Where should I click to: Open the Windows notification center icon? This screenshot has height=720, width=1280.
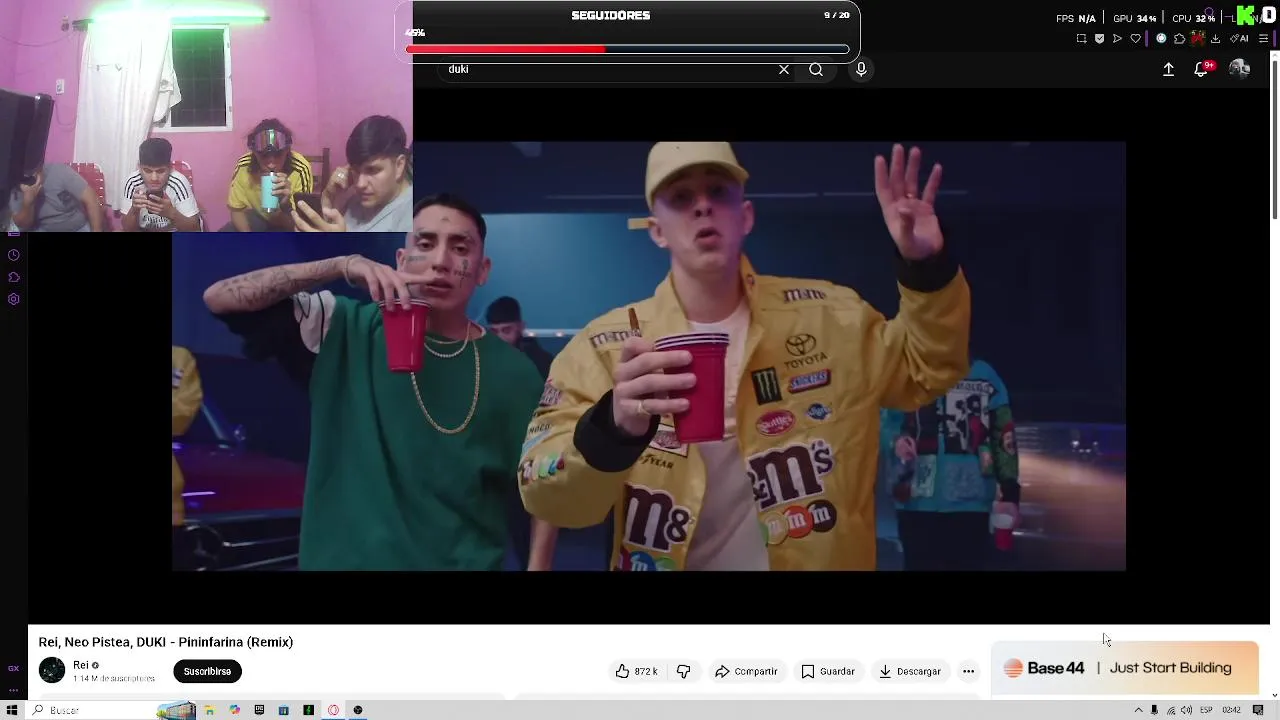(x=1258, y=710)
